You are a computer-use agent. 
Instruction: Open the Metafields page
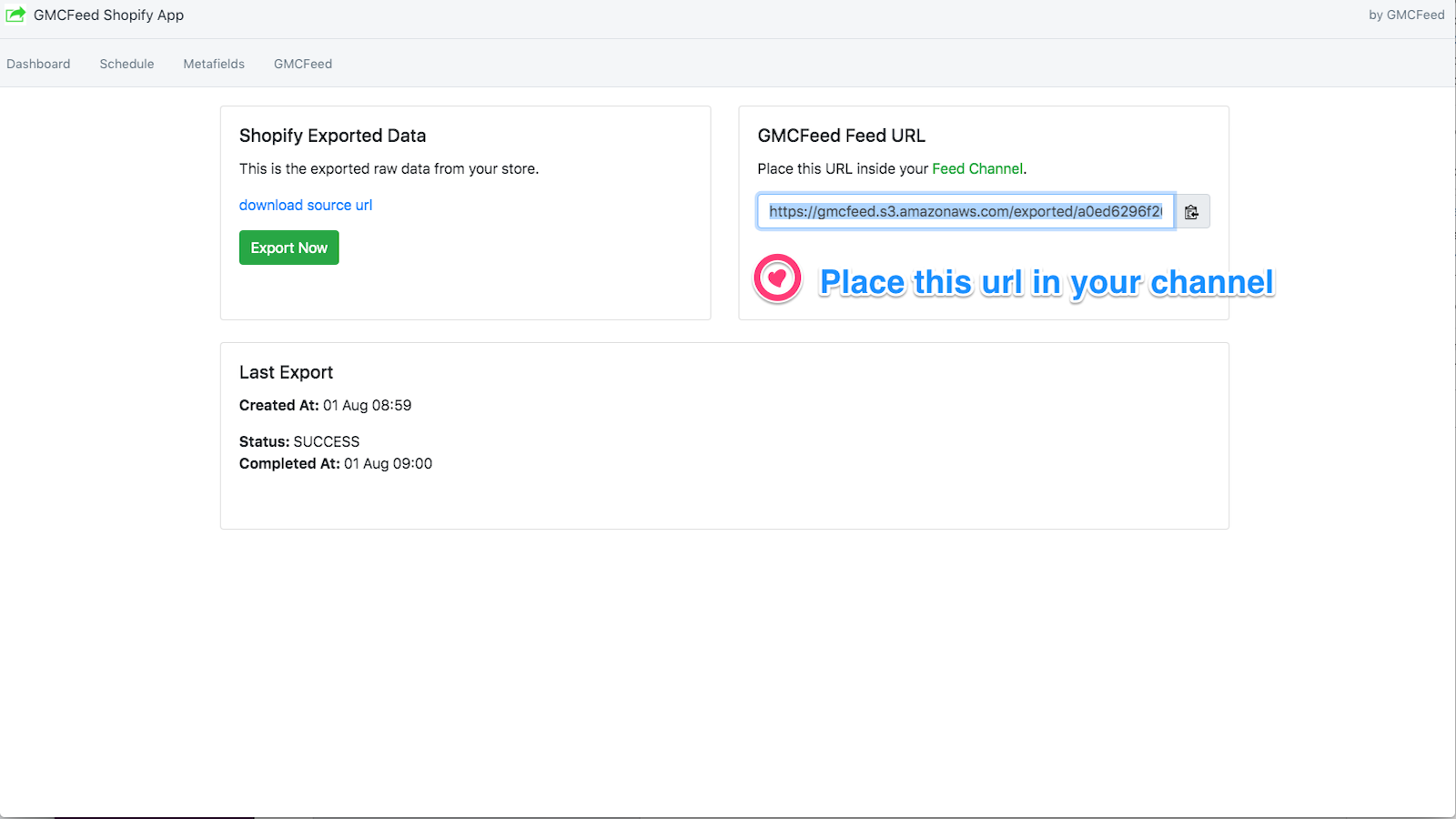[214, 64]
